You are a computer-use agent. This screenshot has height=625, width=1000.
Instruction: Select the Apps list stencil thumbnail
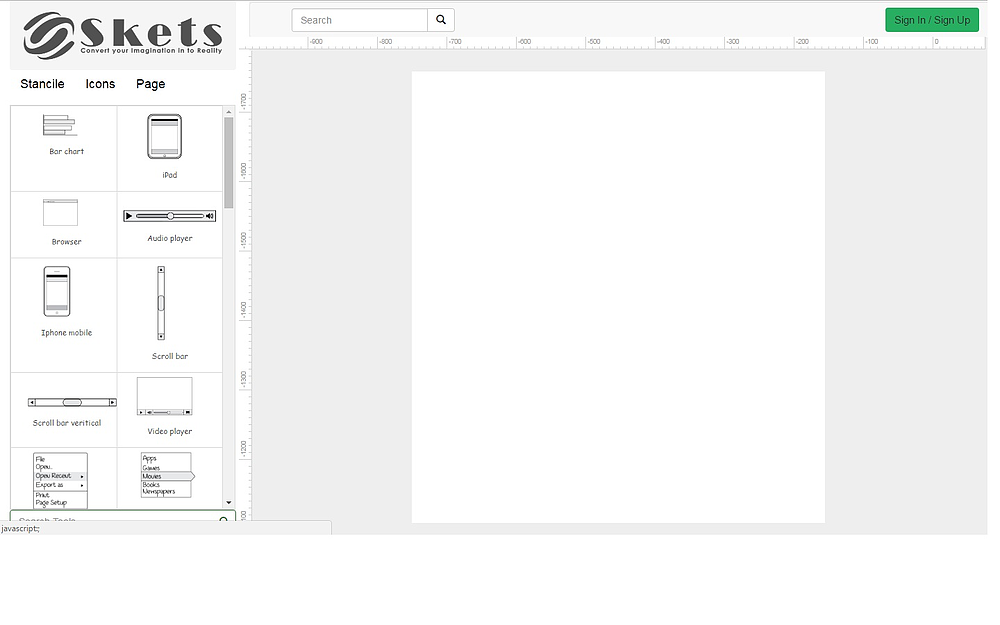coord(167,475)
